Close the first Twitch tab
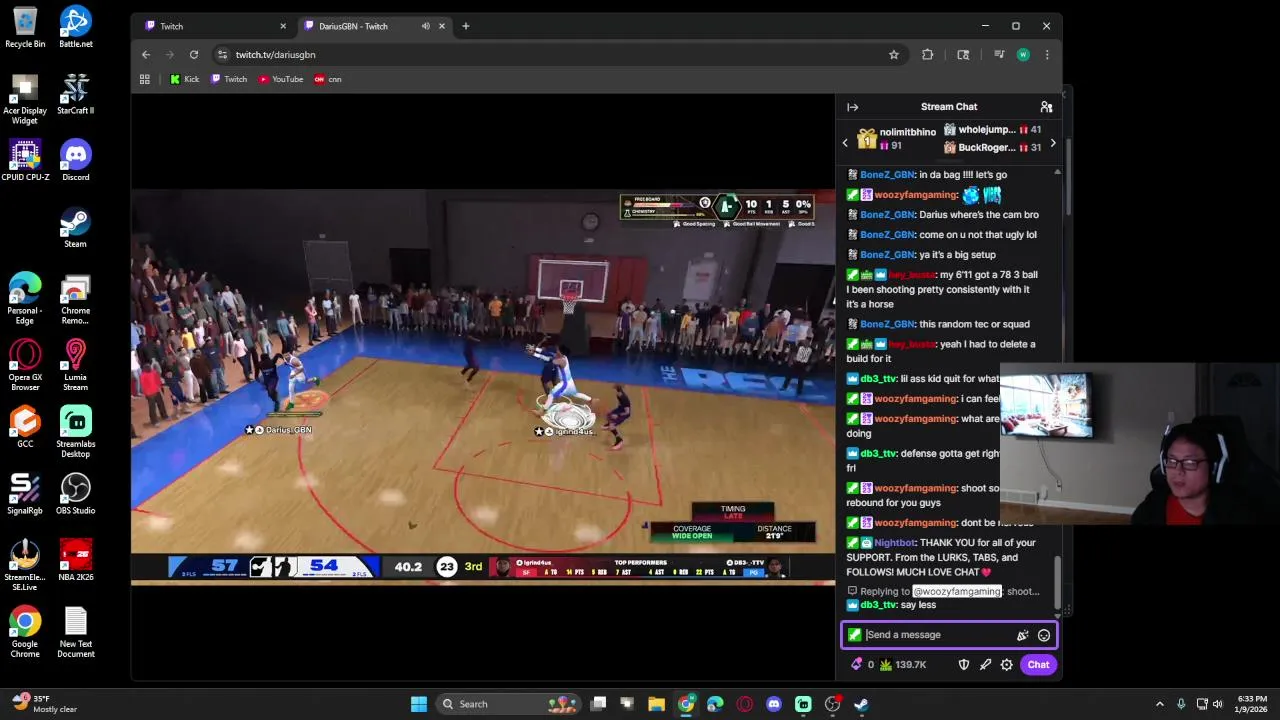Viewport: 1280px width, 720px height. (282, 26)
